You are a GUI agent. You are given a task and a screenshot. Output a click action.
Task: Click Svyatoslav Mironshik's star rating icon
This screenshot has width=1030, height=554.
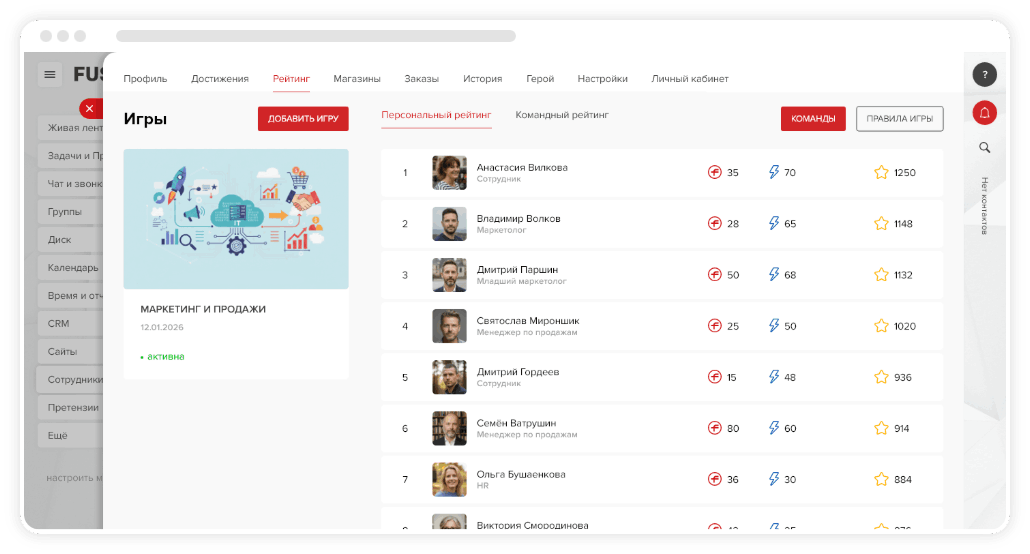point(881,326)
